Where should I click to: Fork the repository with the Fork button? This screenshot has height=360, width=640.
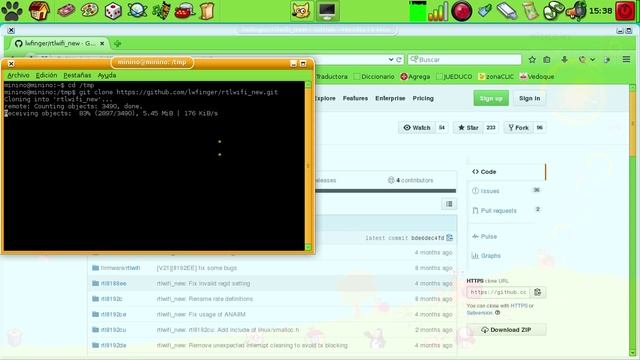pos(518,128)
